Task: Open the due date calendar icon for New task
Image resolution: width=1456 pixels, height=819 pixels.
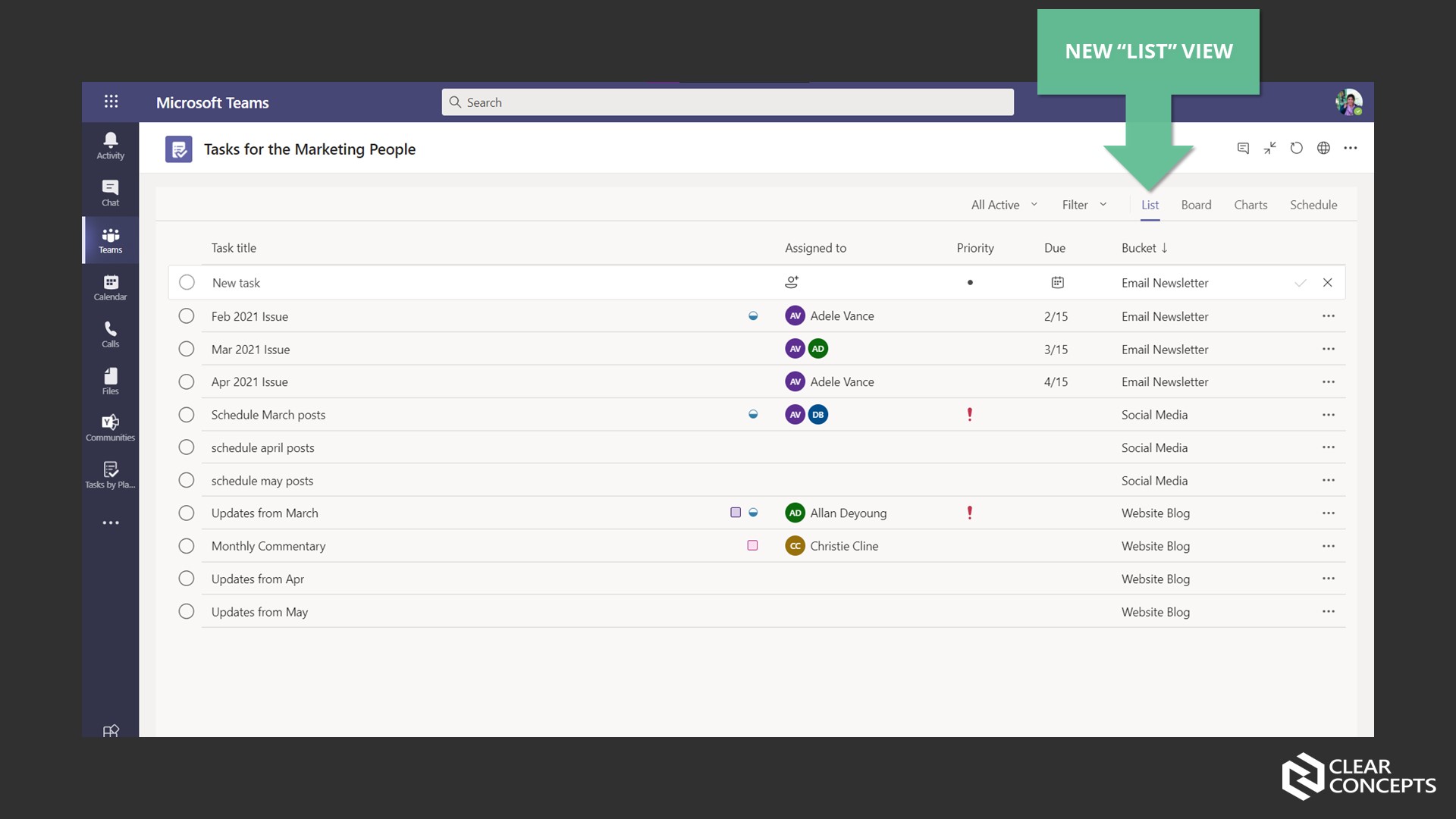Action: (x=1057, y=282)
